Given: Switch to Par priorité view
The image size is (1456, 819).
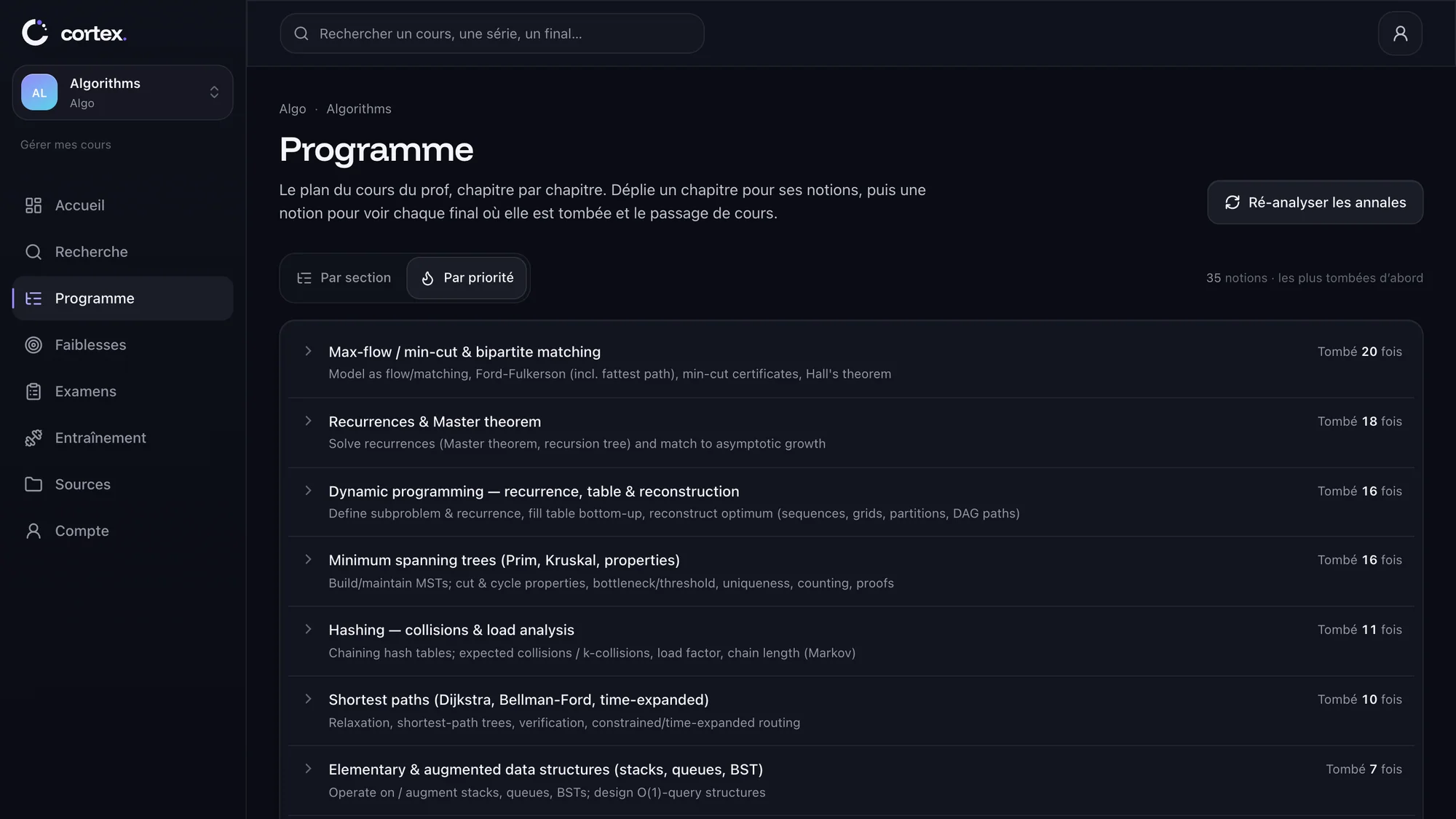Looking at the screenshot, I should [467, 278].
